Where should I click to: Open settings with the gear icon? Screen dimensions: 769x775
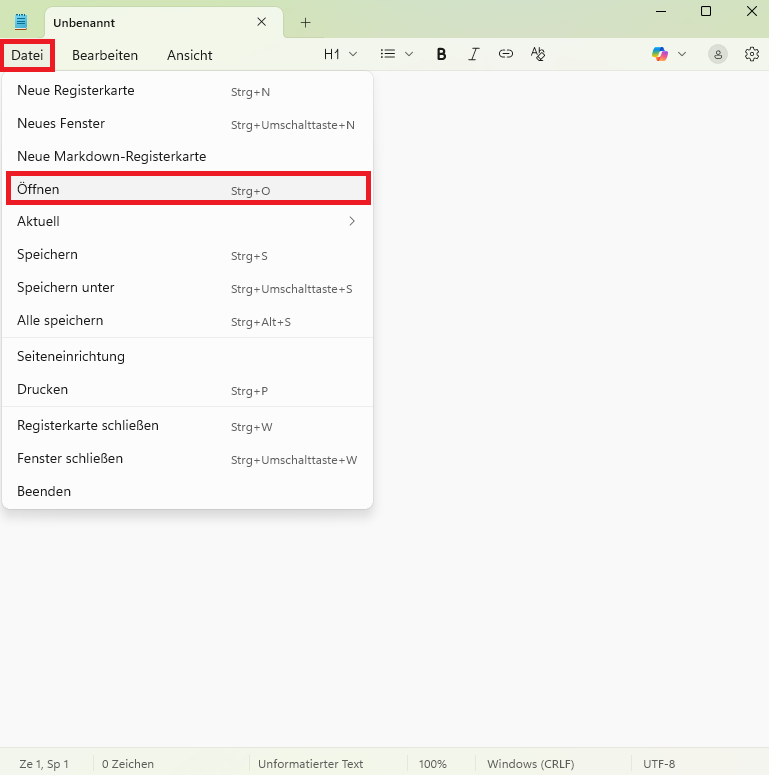click(x=752, y=55)
